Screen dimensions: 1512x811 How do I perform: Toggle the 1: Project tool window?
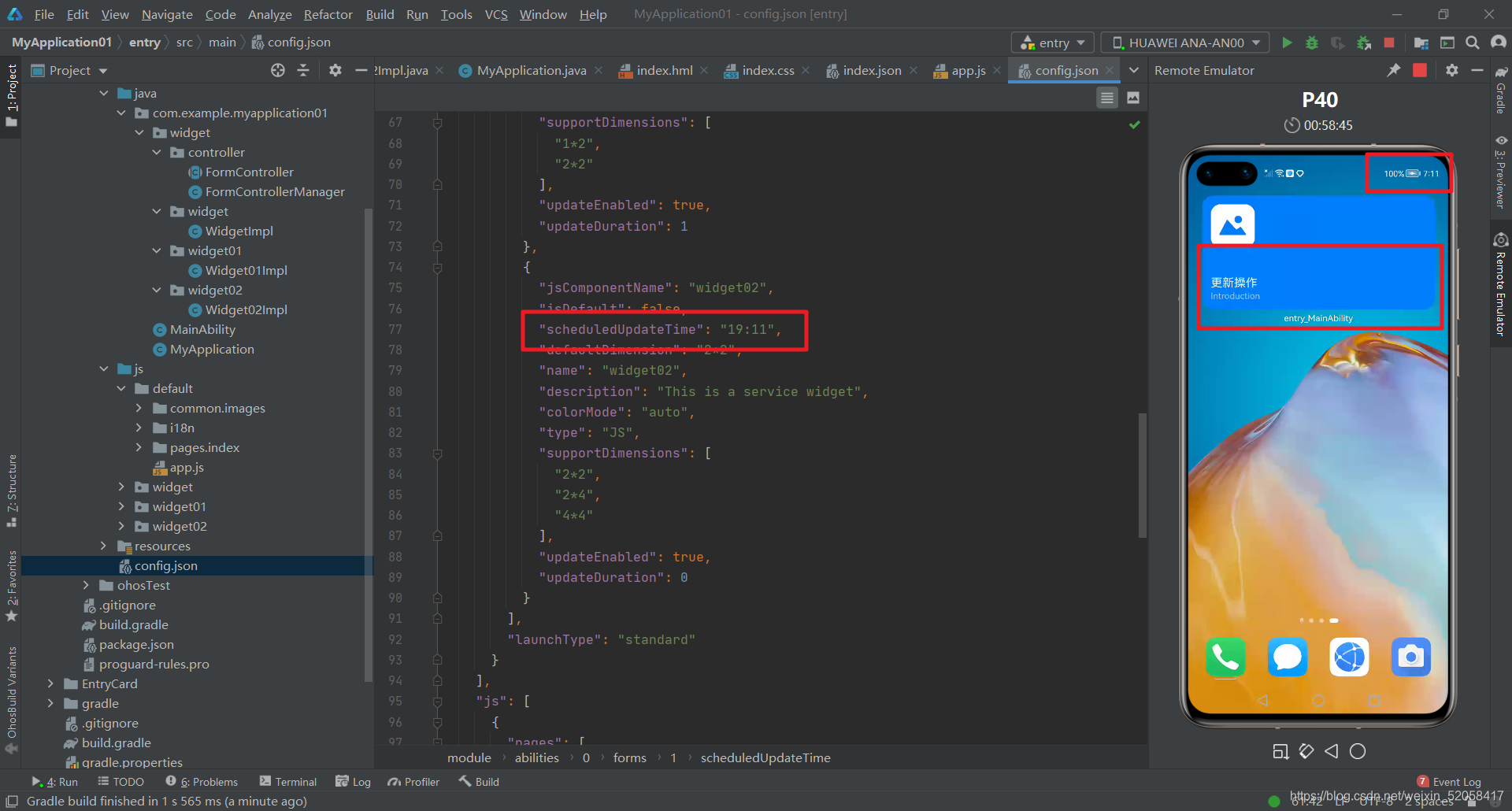(x=11, y=96)
